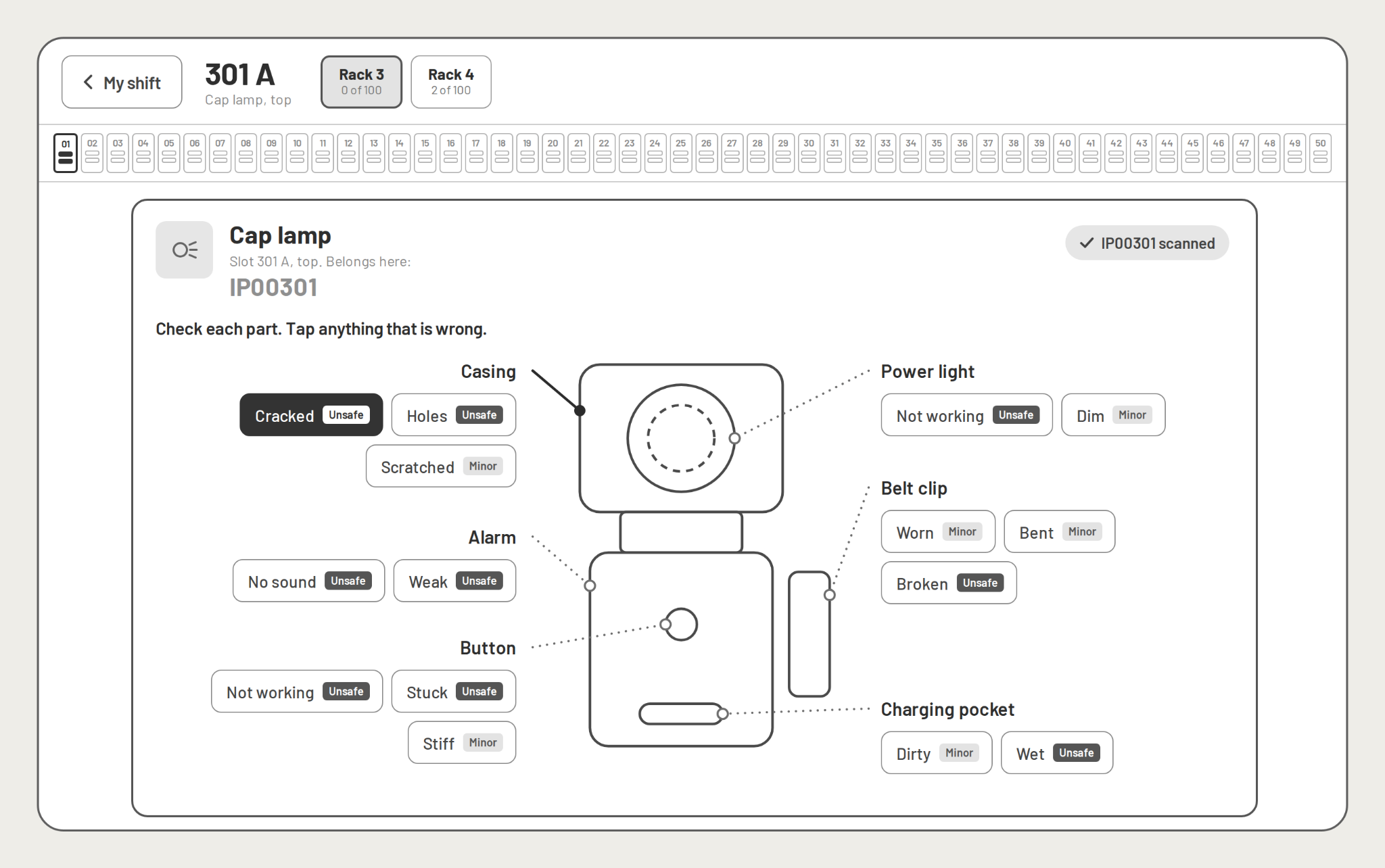This screenshot has width=1385, height=868.
Task: Flag Charging pocket Dirty
Action: coord(937,752)
